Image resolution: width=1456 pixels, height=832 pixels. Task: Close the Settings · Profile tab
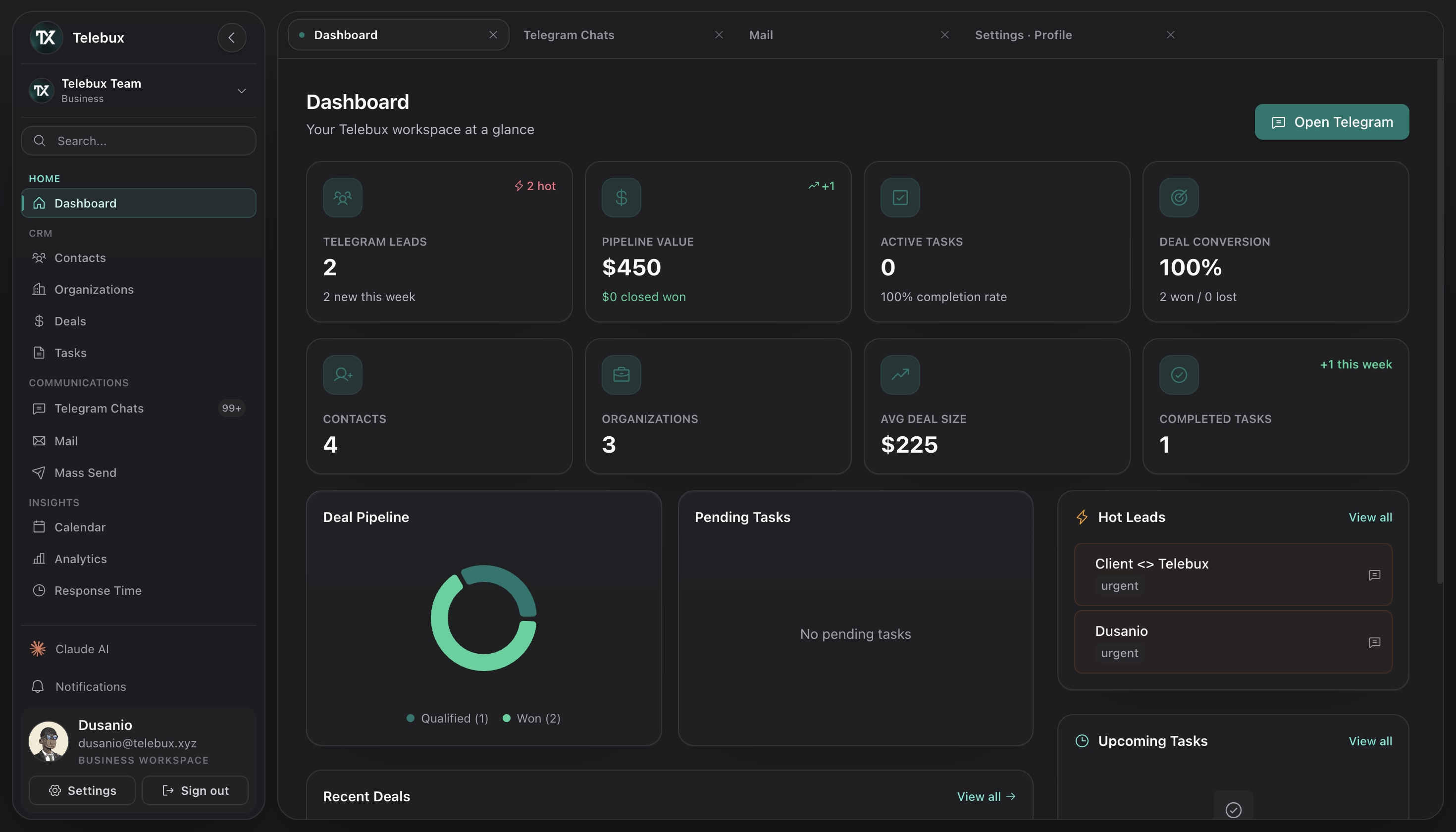coord(1171,35)
